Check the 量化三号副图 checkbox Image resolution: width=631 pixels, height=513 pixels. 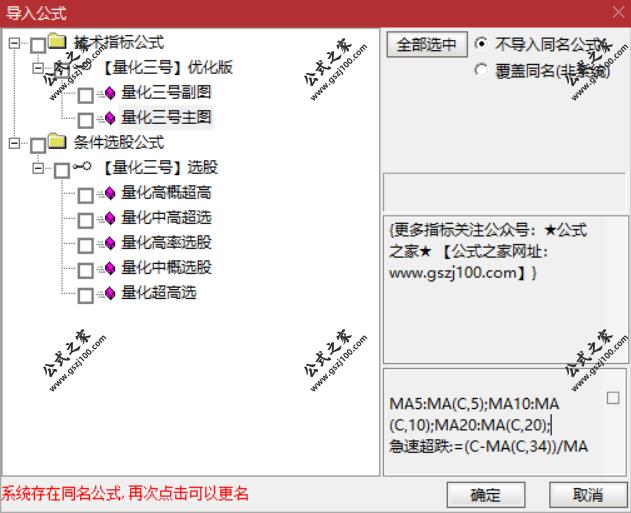coord(86,95)
